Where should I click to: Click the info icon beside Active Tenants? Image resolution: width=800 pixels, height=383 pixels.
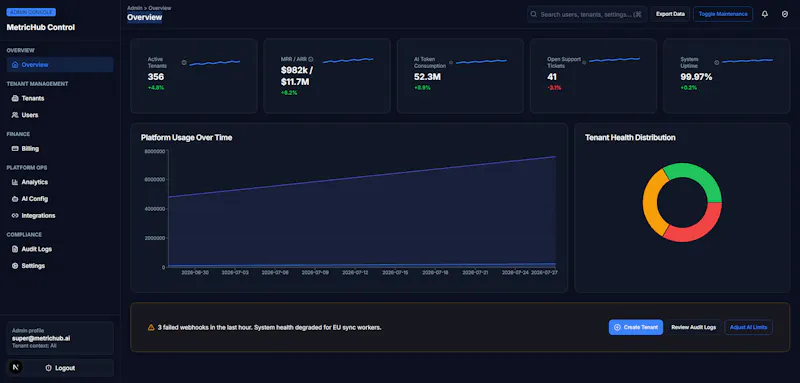pos(184,63)
